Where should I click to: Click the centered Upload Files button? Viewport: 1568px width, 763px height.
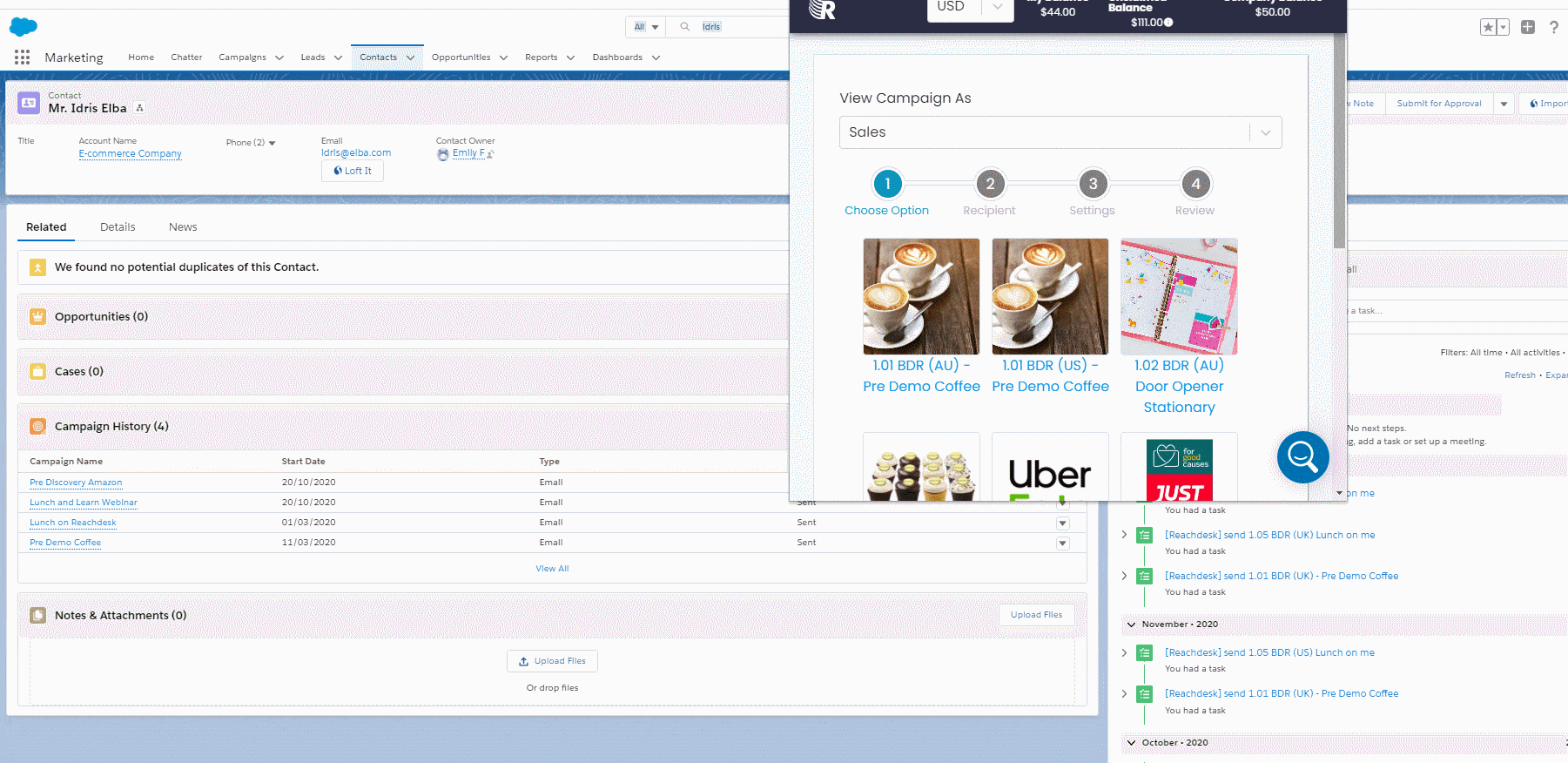point(552,661)
